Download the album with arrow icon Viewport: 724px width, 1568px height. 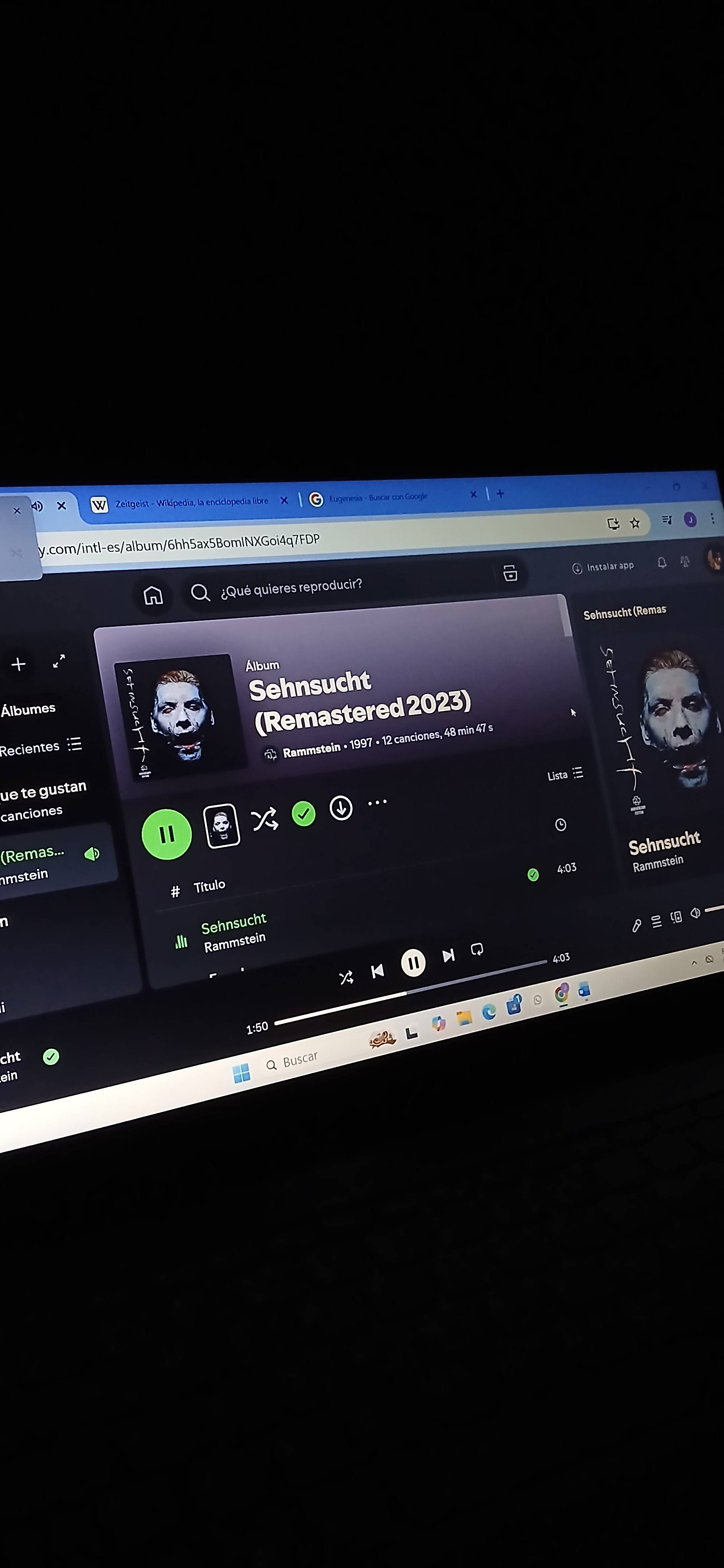pos(341,808)
